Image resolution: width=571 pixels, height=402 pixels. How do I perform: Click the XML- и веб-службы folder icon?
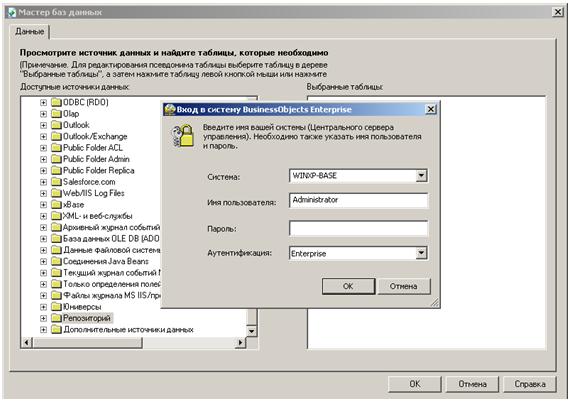click(56, 216)
